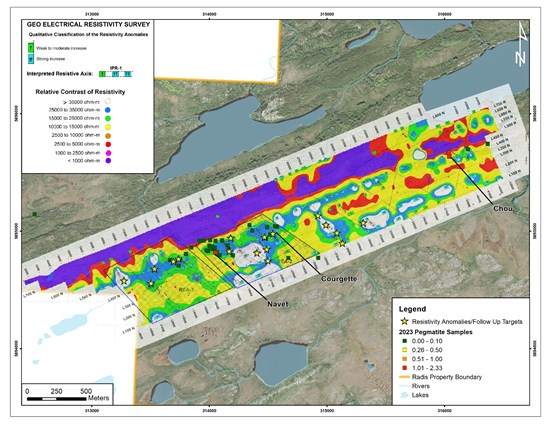Click the Lakes symbol in the Legend
This screenshot has height=425, width=550.
[405, 395]
